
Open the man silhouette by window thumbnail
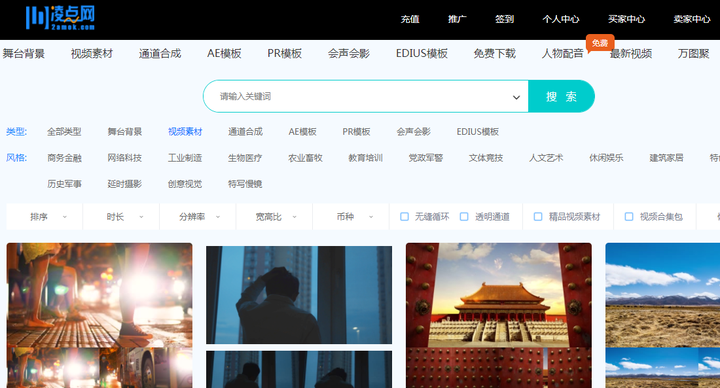pos(299,317)
